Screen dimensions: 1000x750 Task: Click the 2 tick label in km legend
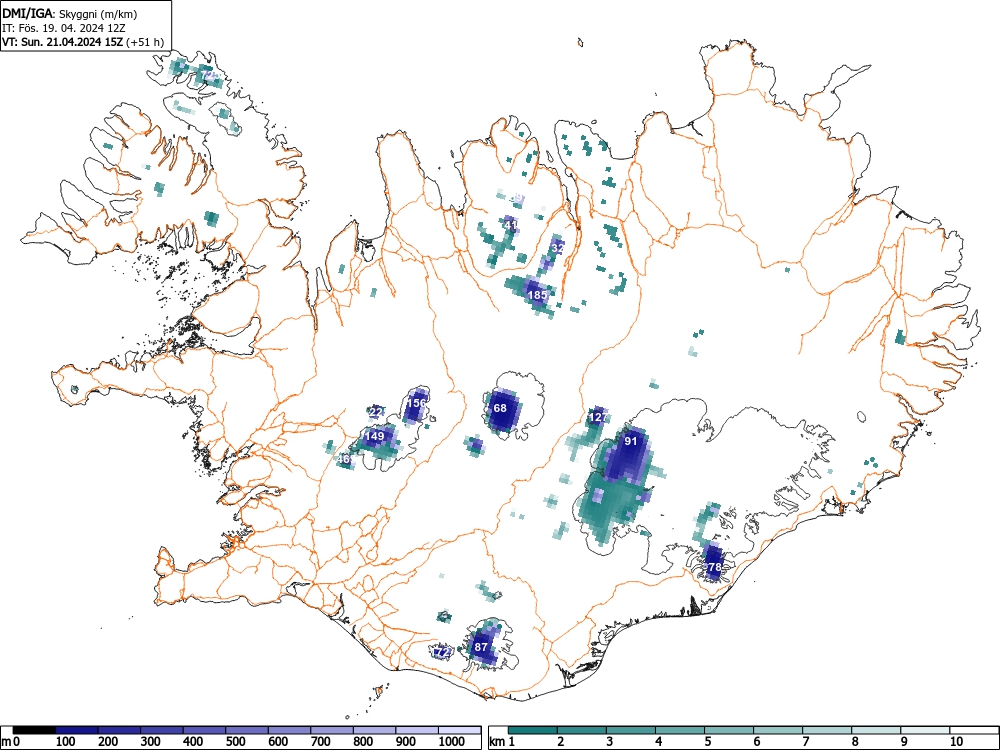point(560,742)
